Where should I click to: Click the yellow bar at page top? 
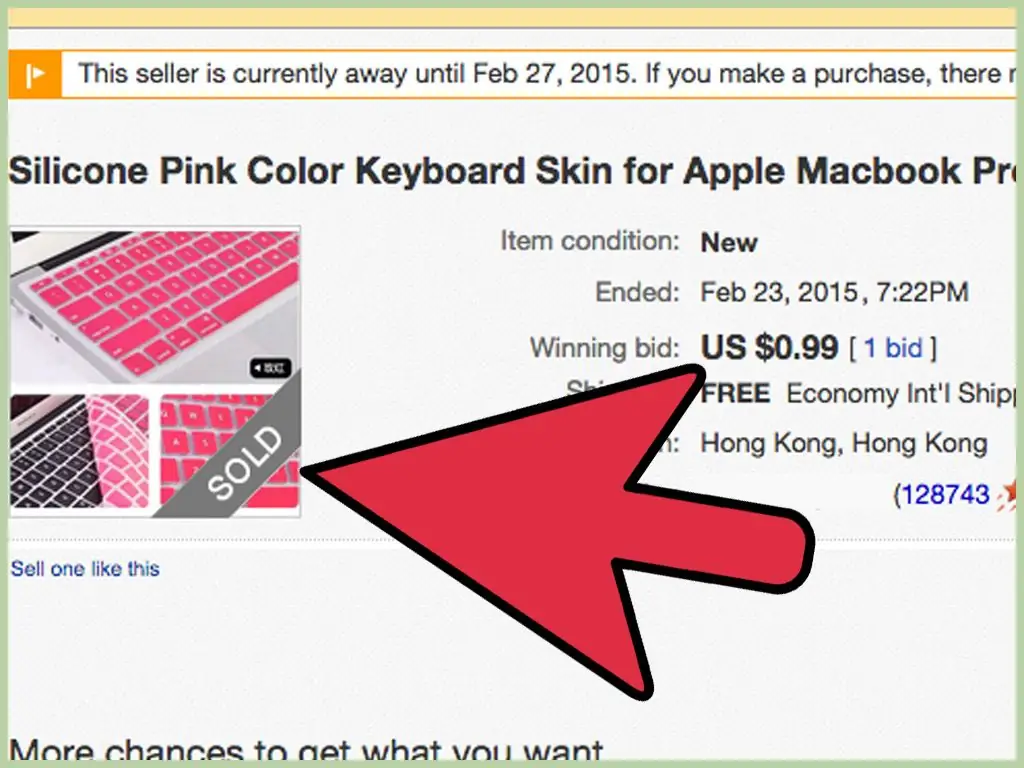[513, 18]
